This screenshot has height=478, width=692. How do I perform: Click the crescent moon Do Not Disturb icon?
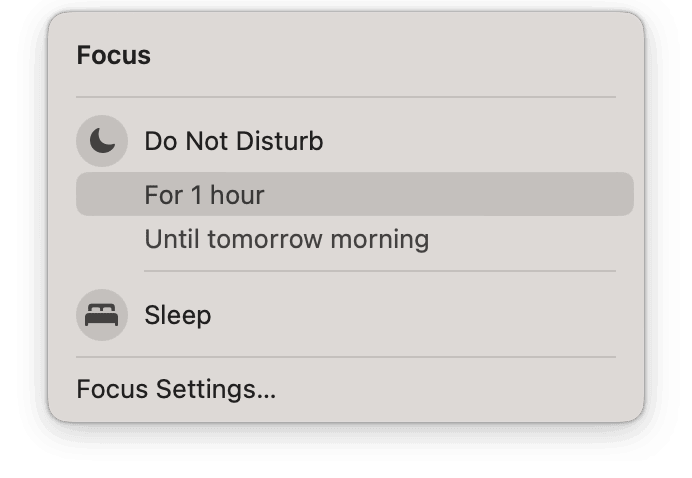102,142
